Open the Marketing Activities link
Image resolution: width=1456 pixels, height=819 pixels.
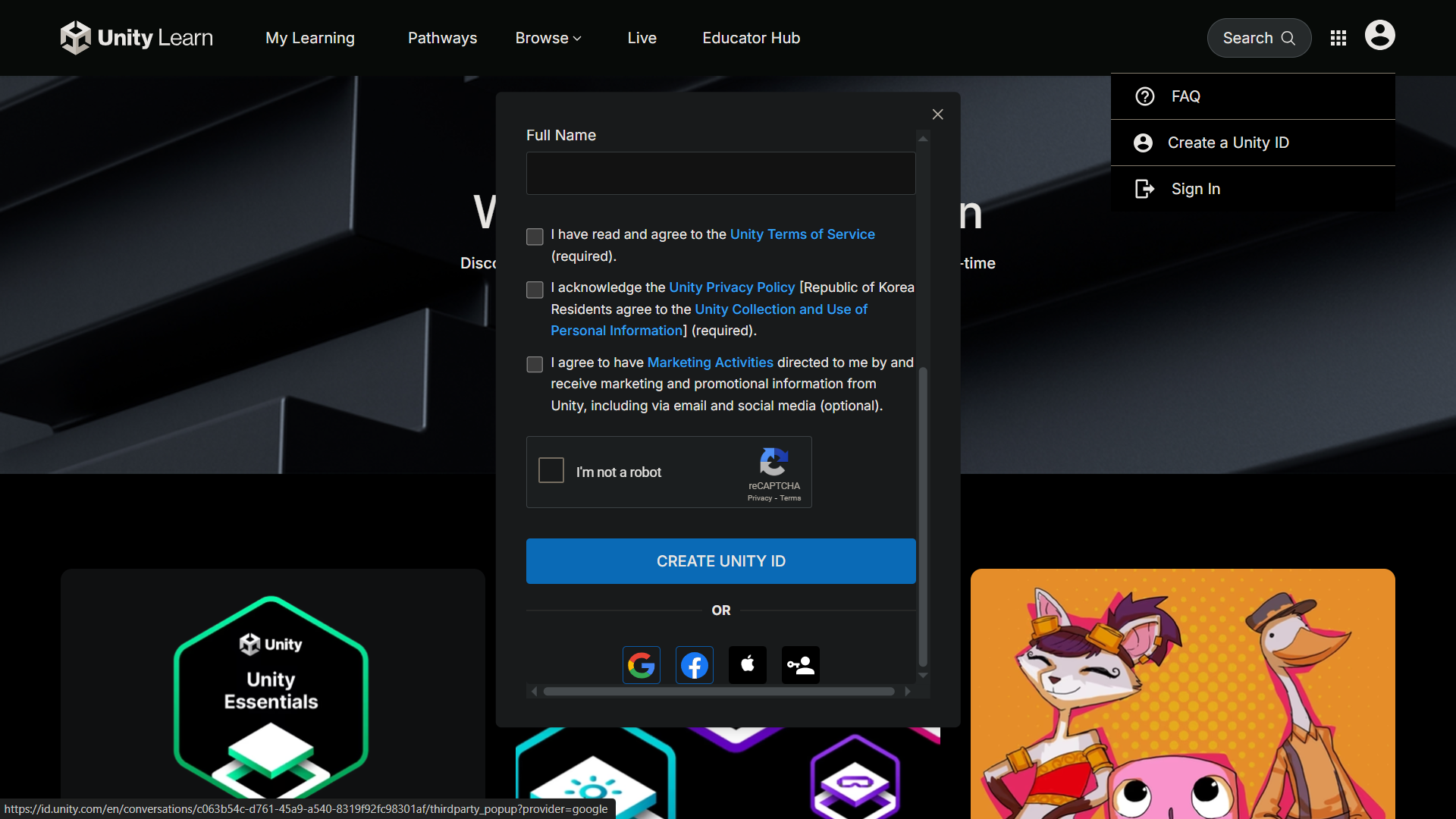[x=711, y=362]
